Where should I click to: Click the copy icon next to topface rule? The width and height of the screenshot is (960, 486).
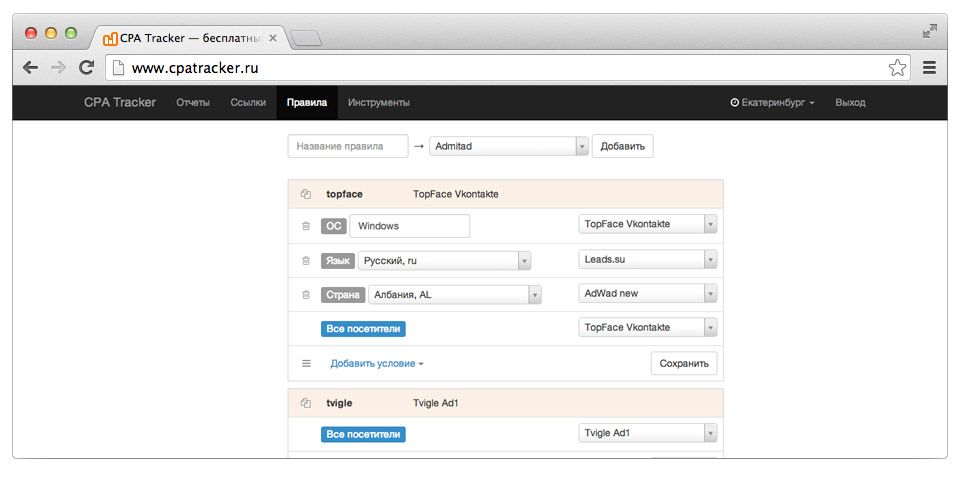(306, 194)
